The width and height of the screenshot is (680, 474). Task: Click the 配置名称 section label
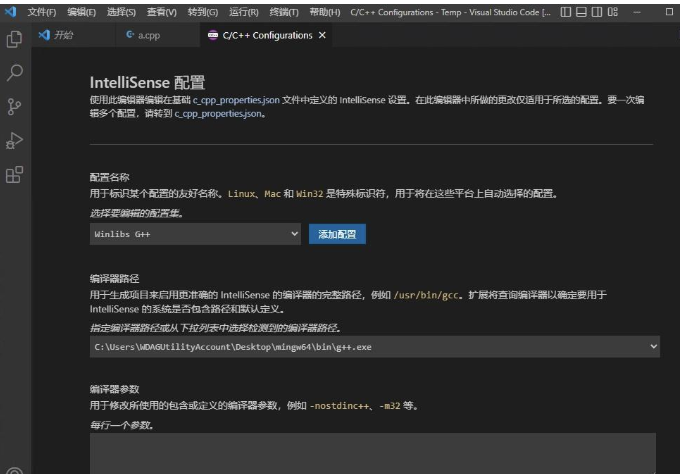click(110, 177)
